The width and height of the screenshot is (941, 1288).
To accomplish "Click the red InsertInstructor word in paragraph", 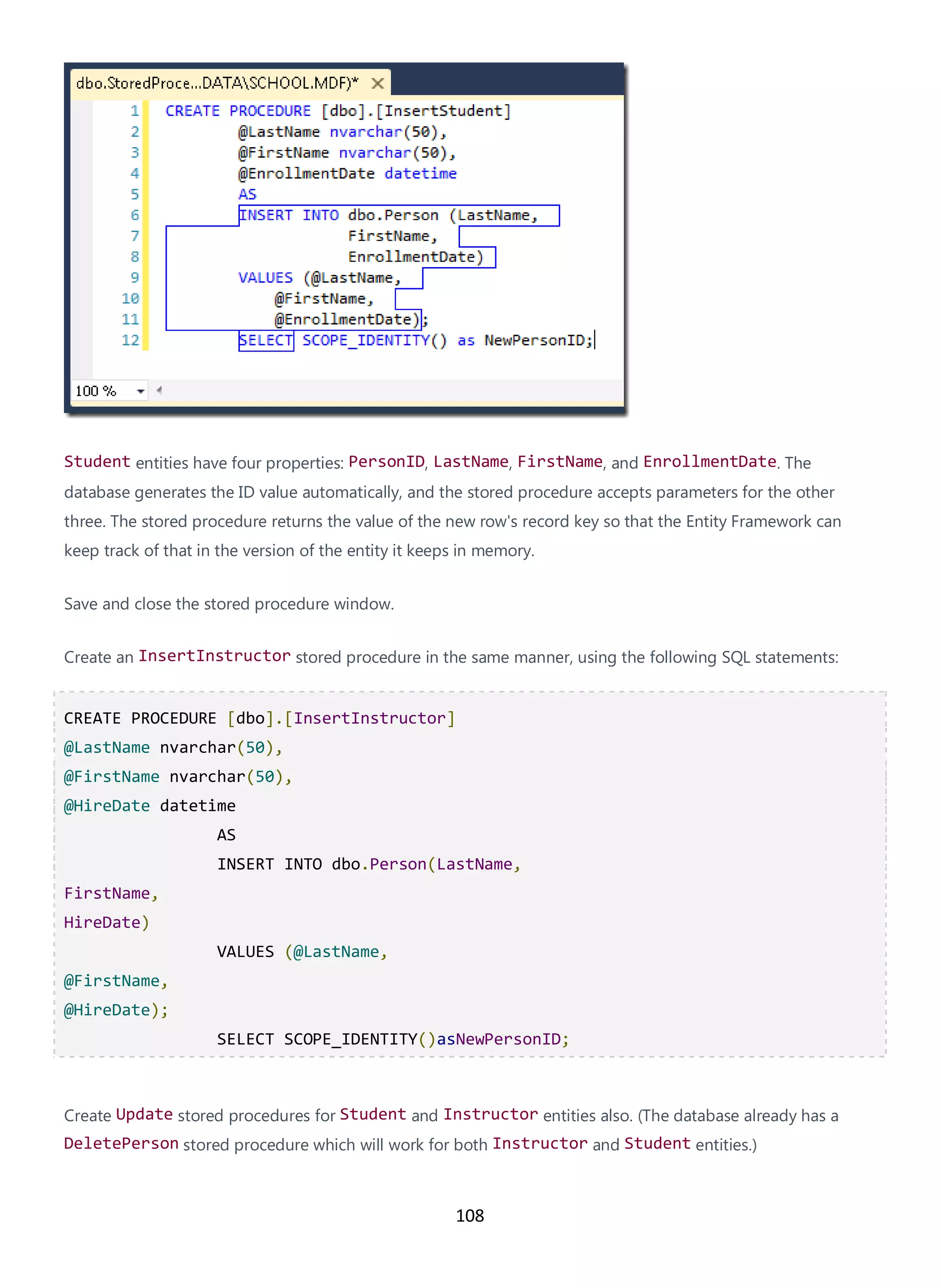I will click(x=214, y=656).
